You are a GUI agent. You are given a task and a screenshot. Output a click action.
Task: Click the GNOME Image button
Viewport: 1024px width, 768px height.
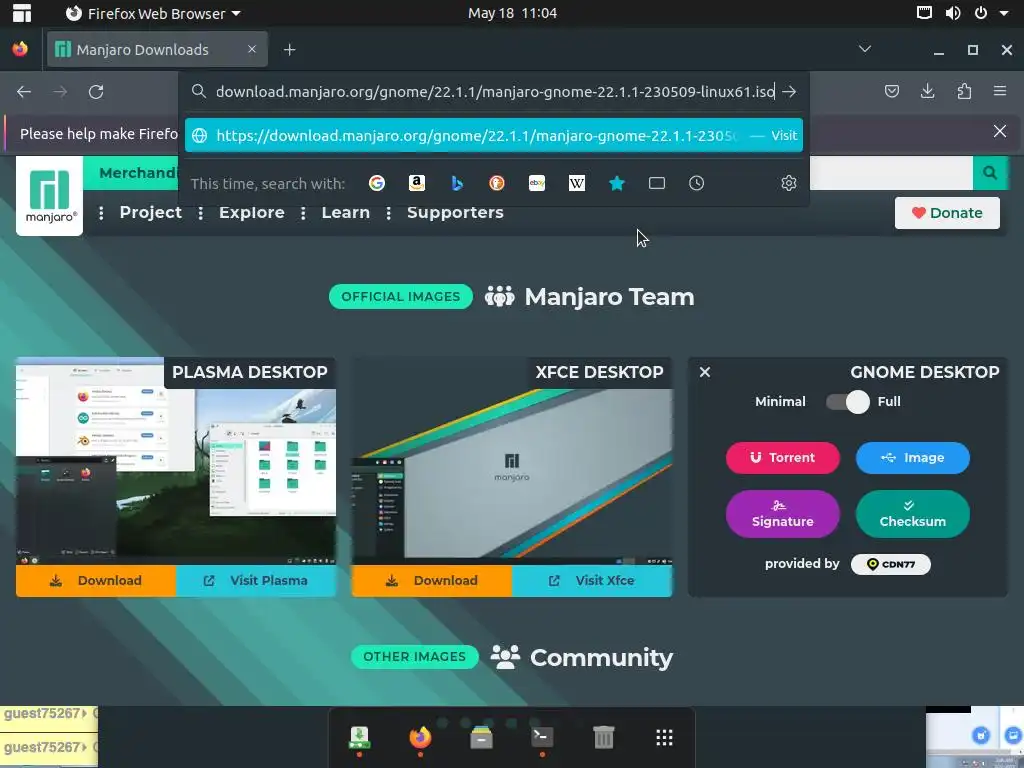(912, 458)
